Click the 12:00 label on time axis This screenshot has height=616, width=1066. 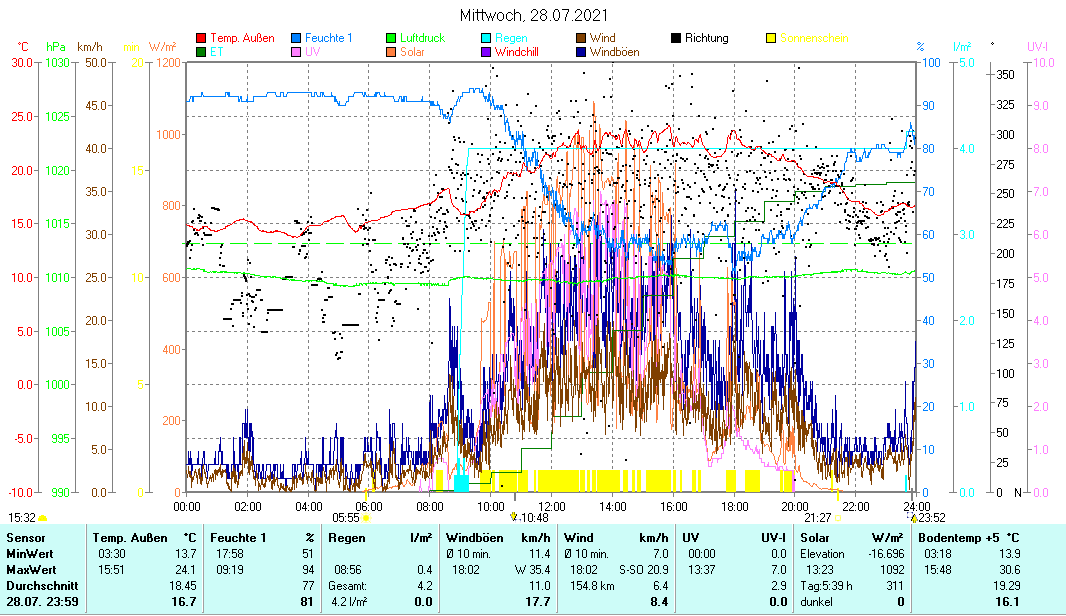click(x=551, y=507)
